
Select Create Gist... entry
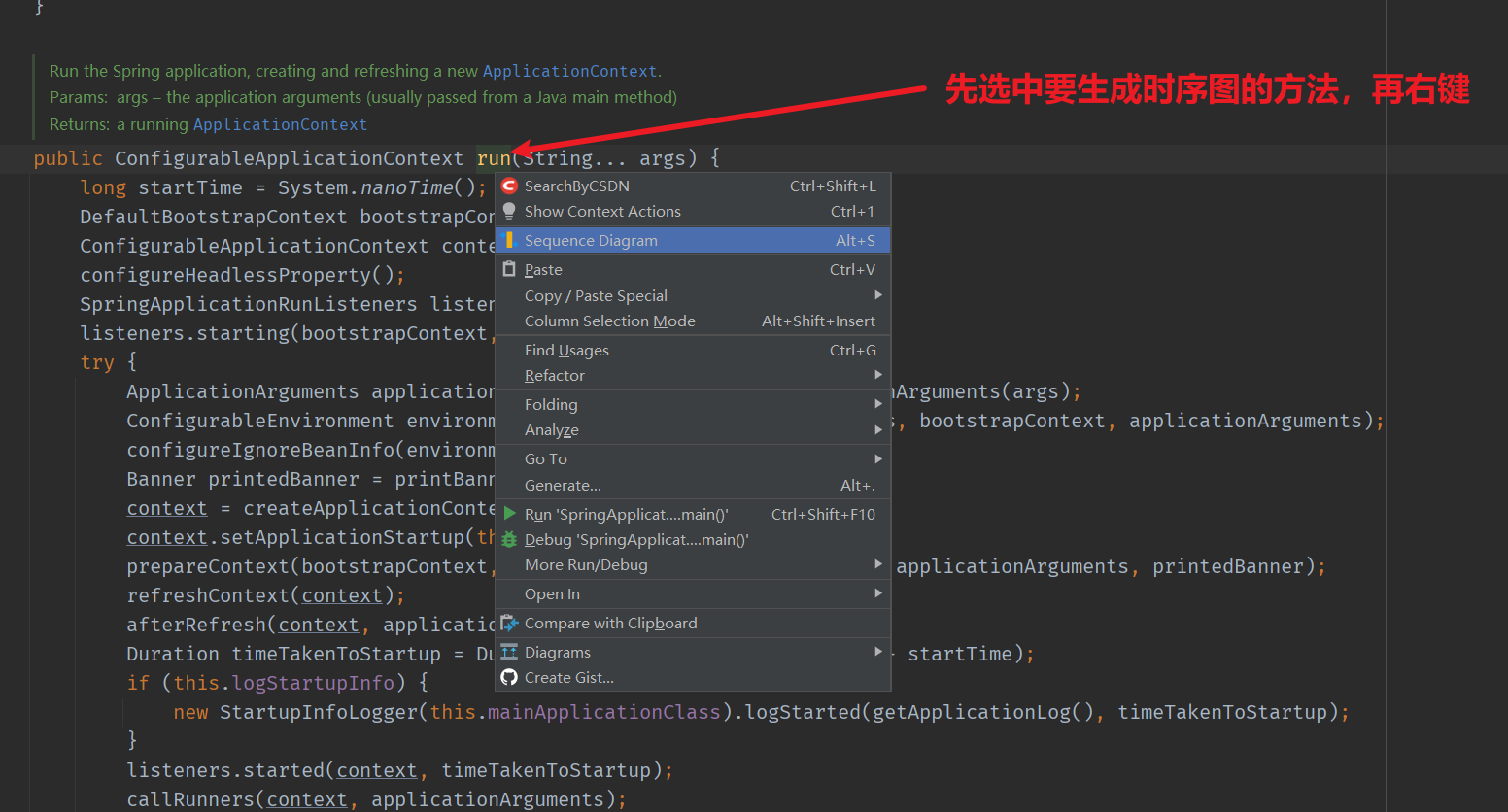(x=693, y=677)
